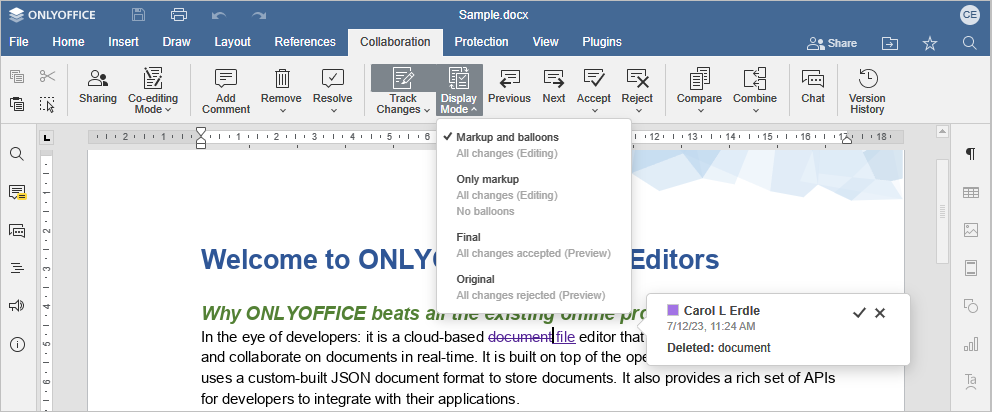Open the Comments sidebar panel
The image size is (992, 412).
point(17,192)
